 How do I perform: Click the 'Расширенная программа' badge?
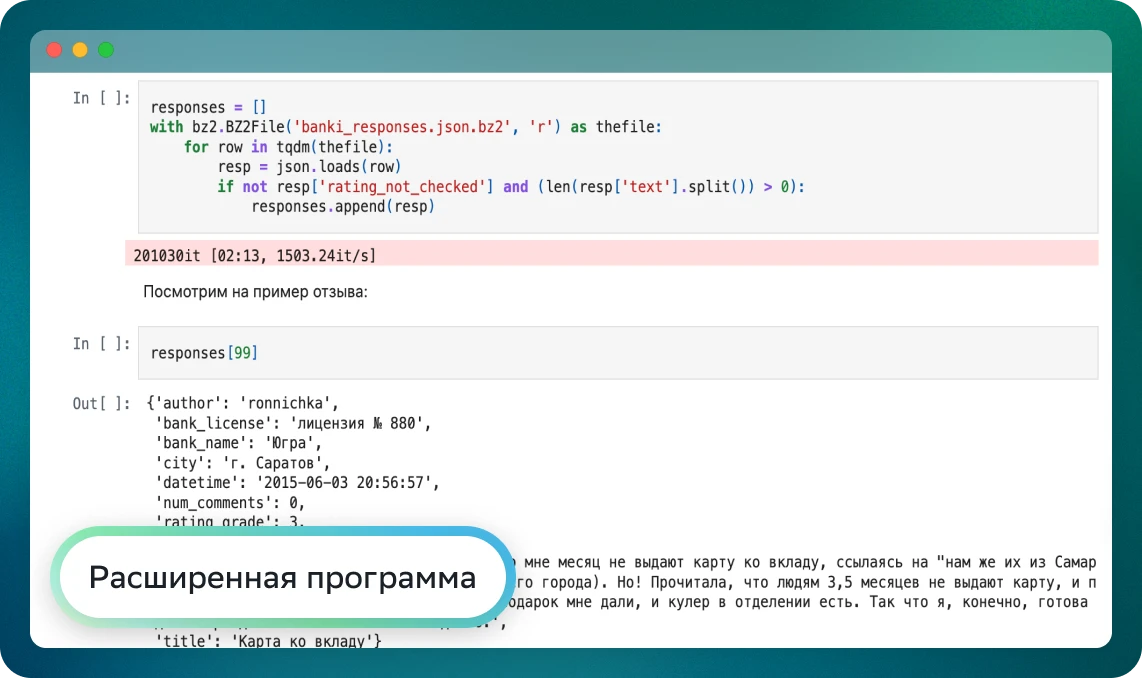[x=282, y=578]
